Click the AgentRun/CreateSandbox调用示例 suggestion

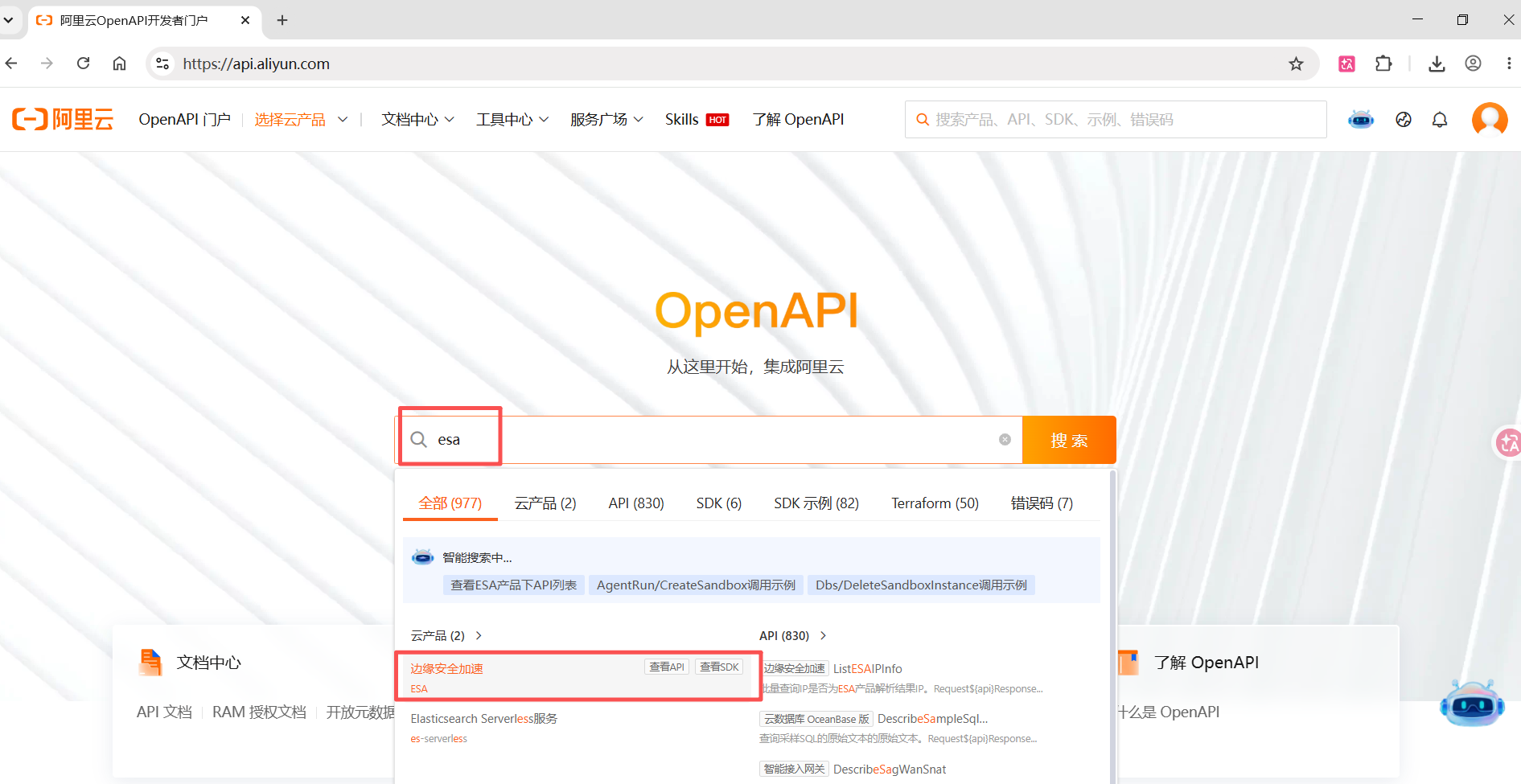point(696,585)
